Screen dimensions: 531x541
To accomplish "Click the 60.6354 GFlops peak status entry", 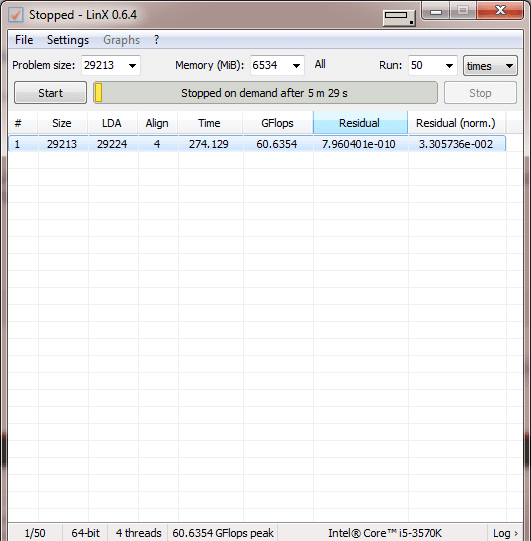I will pyautogui.click(x=223, y=533).
